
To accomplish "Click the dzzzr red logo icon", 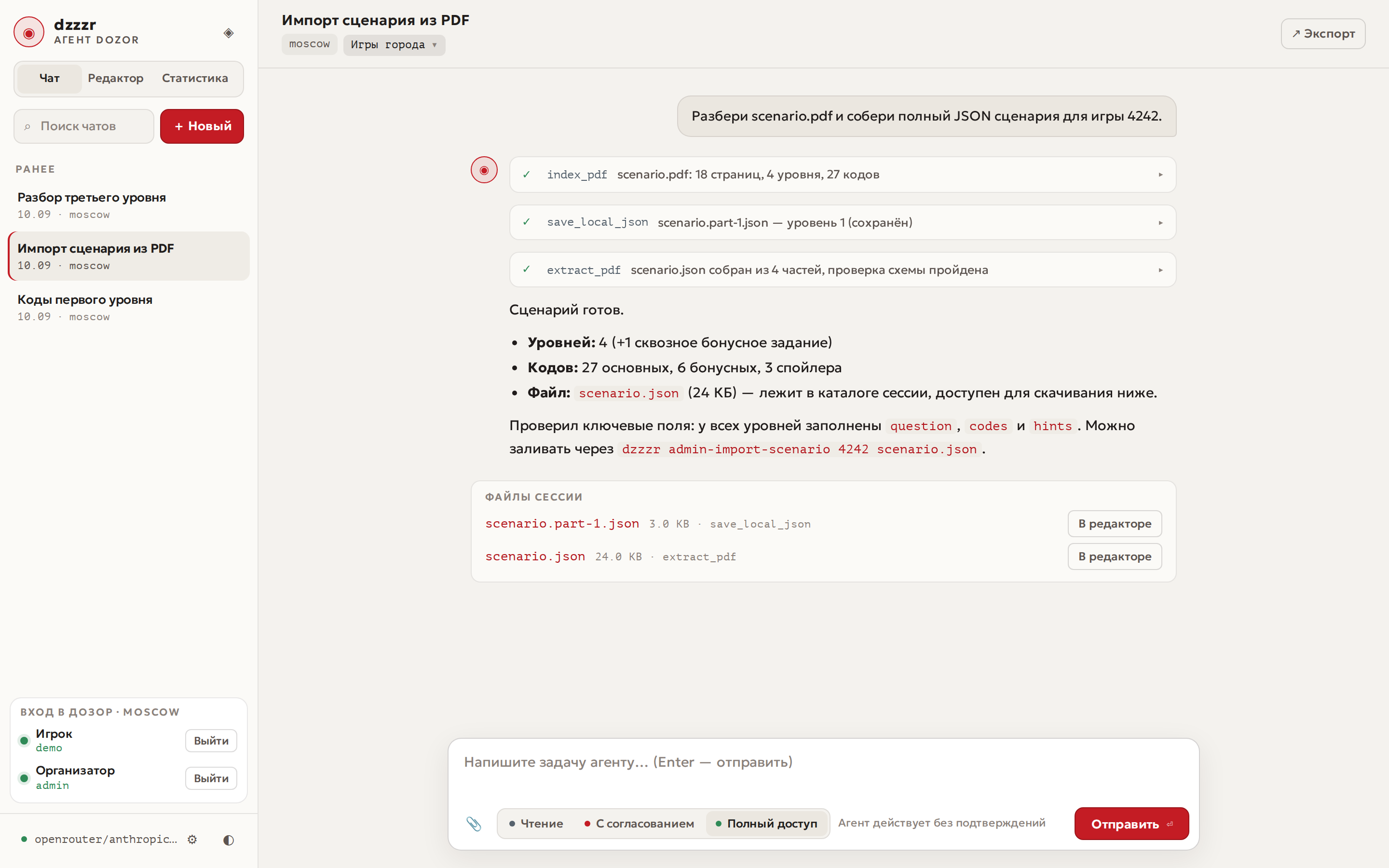I will (29, 32).
